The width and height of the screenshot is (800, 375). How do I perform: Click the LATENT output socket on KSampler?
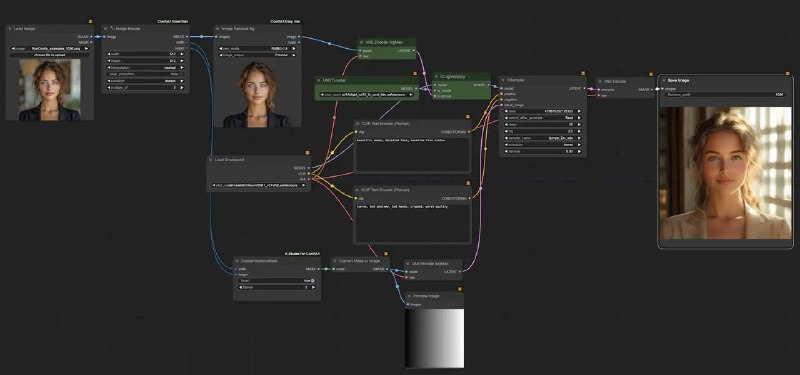click(584, 88)
